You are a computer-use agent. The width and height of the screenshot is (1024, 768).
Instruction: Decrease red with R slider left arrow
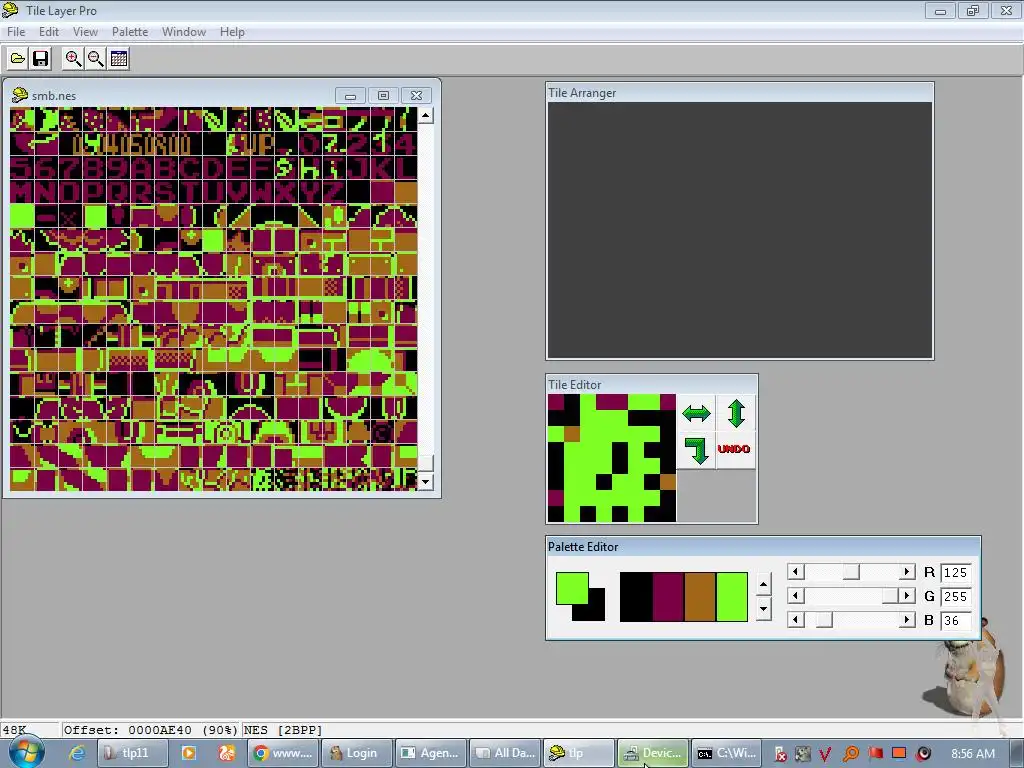795,572
